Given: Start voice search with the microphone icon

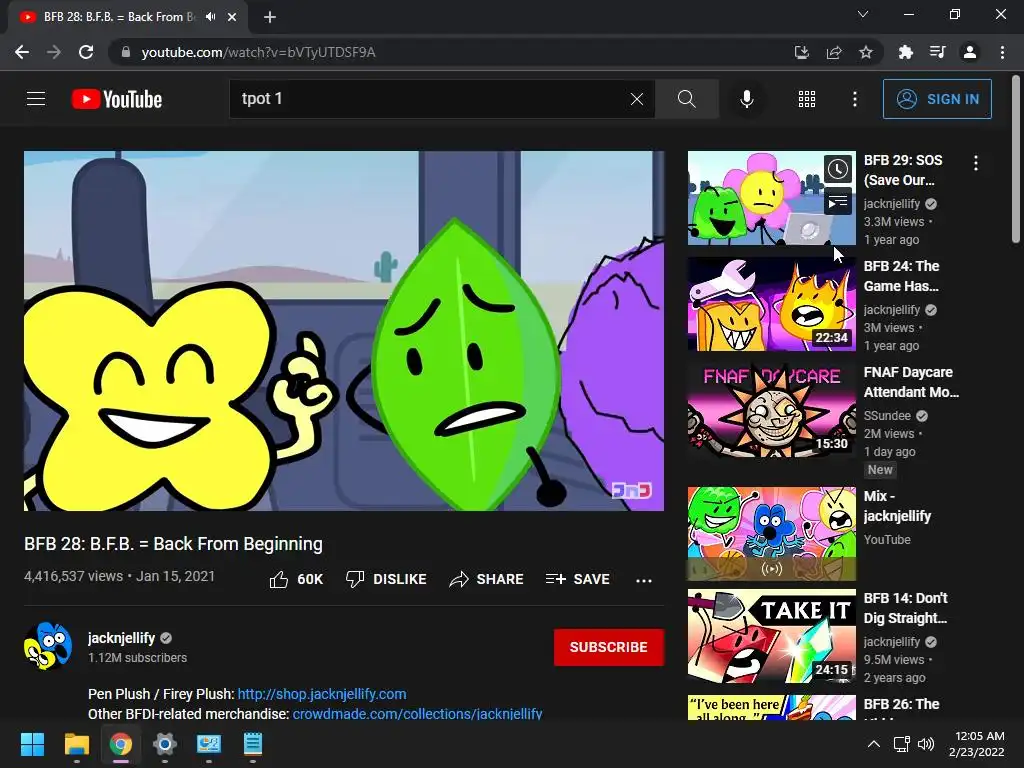Looking at the screenshot, I should point(746,99).
